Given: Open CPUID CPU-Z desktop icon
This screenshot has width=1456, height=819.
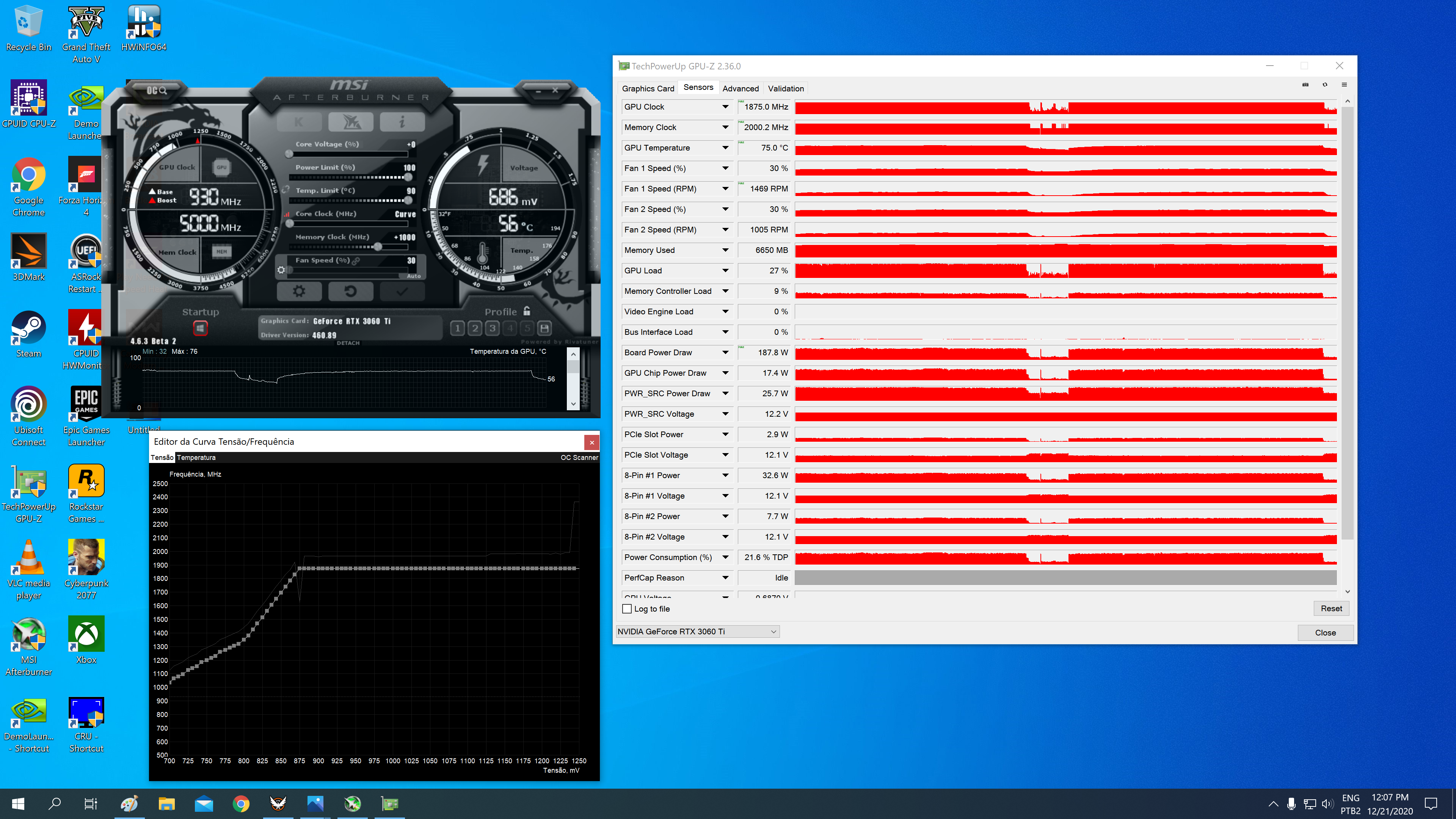Looking at the screenshot, I should tap(29, 104).
